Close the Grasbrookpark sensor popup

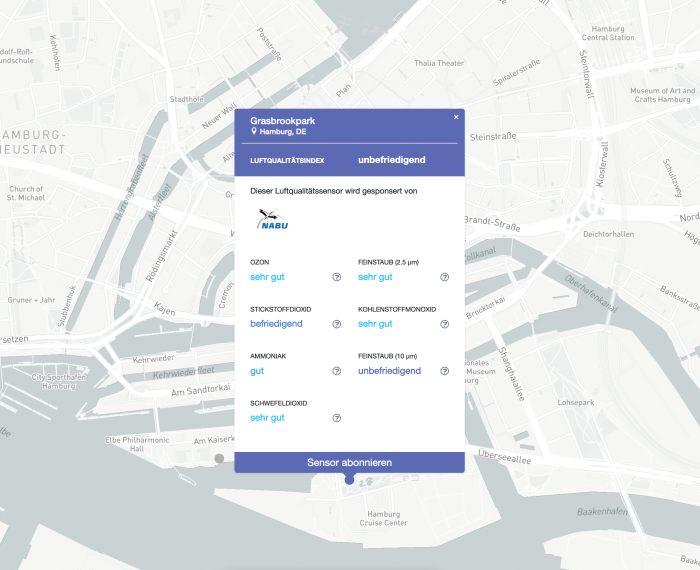(x=456, y=117)
